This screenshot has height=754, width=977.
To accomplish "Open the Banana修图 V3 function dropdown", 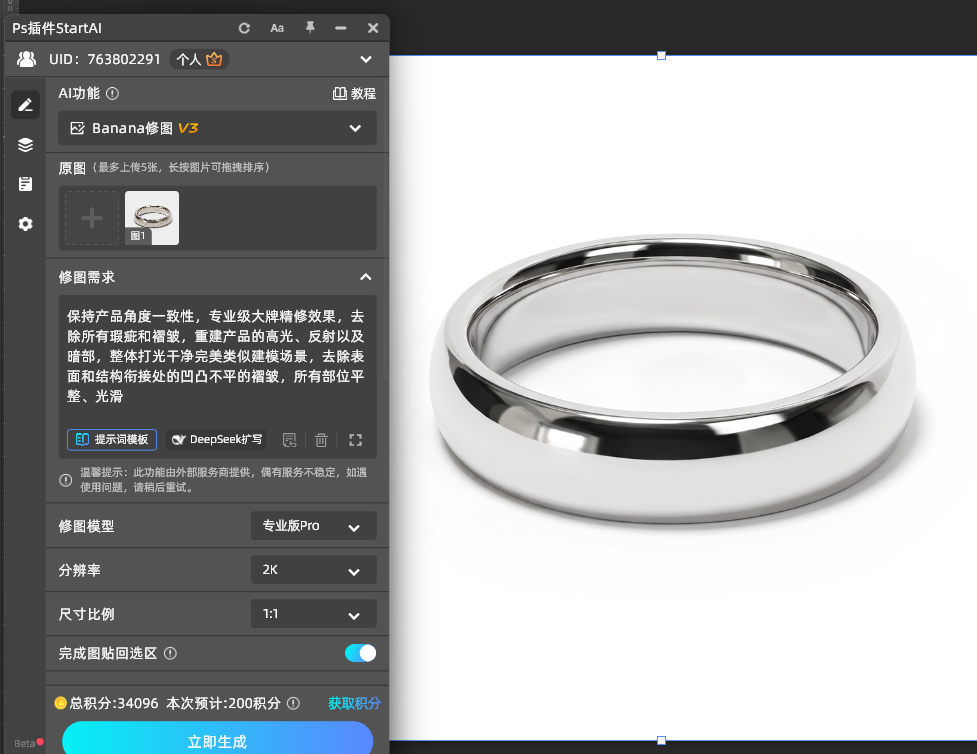I will (x=217, y=128).
